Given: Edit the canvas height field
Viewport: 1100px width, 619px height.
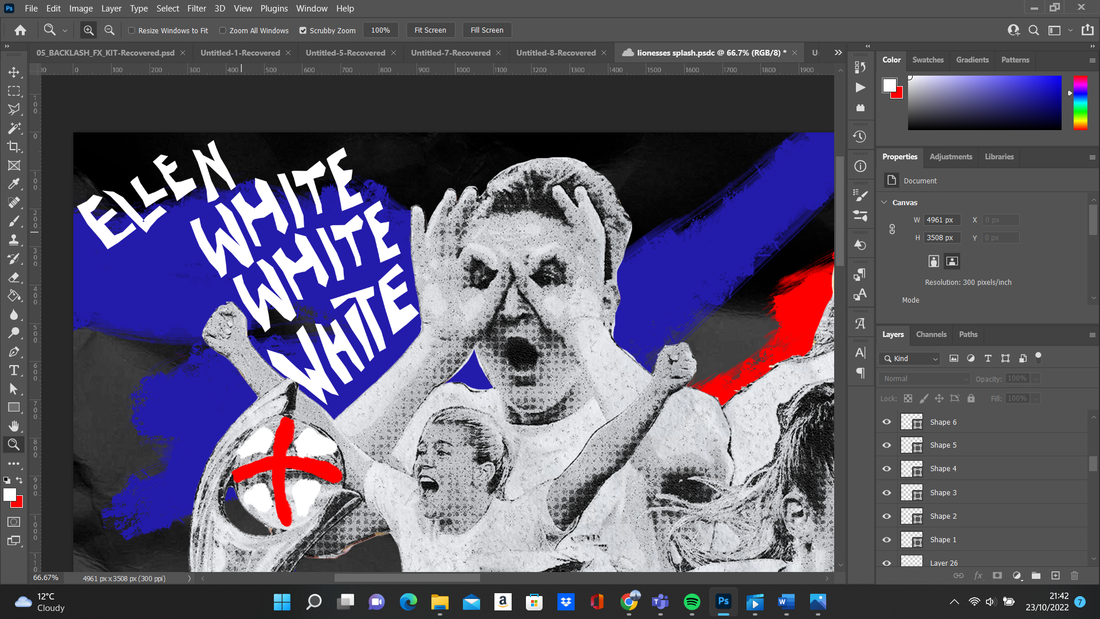Looking at the screenshot, I should [x=941, y=238].
